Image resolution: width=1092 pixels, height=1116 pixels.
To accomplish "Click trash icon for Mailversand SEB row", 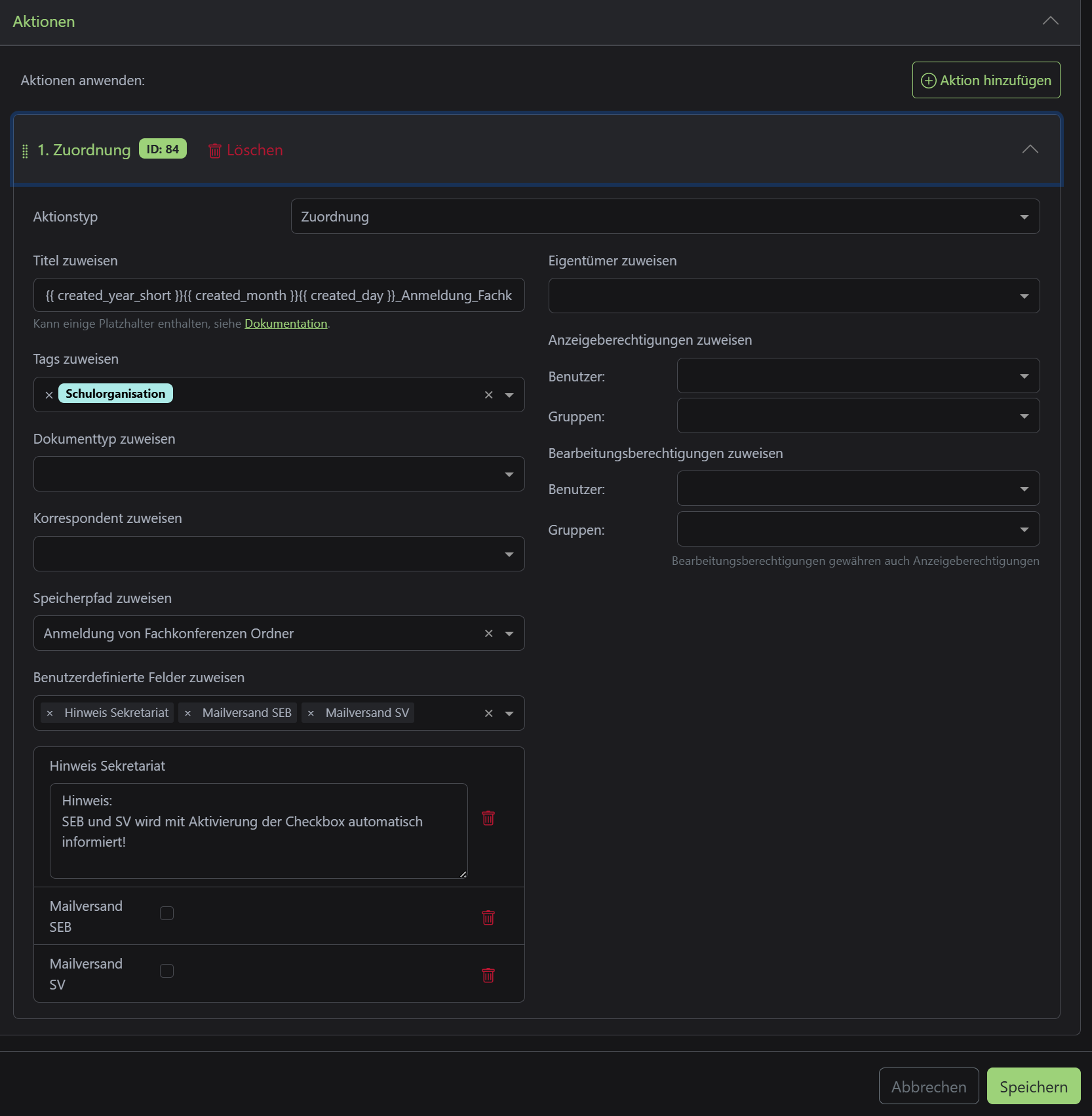I will 488,917.
